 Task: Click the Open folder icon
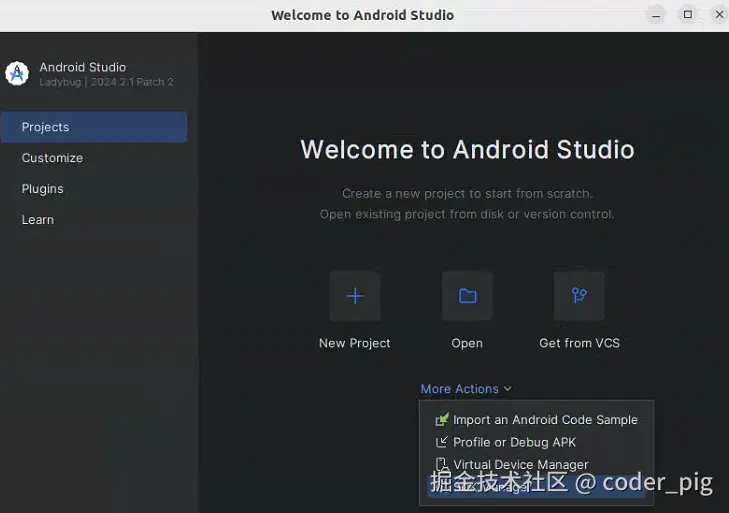[x=467, y=296]
